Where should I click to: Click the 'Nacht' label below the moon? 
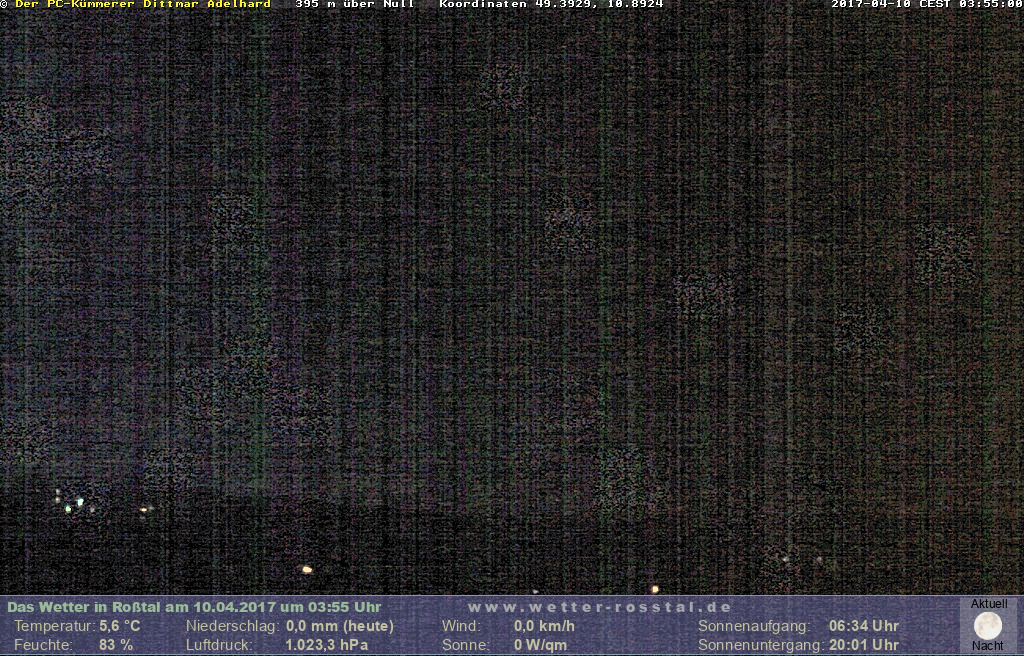tap(988, 647)
